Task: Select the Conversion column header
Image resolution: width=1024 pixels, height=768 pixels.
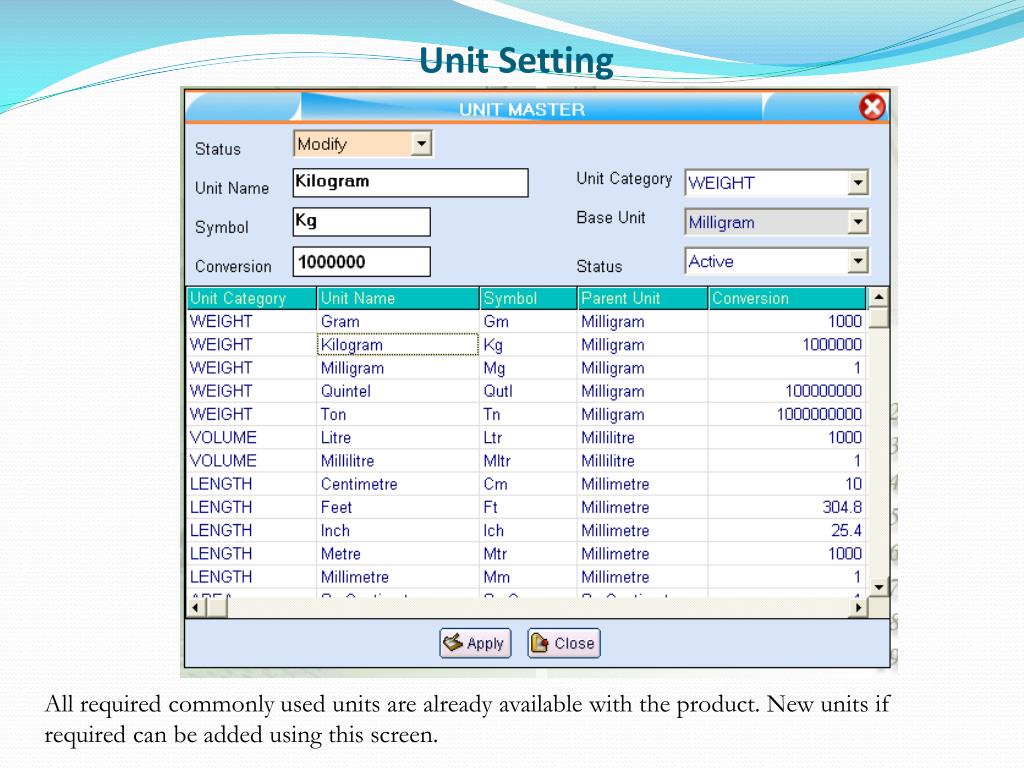Action: point(787,298)
